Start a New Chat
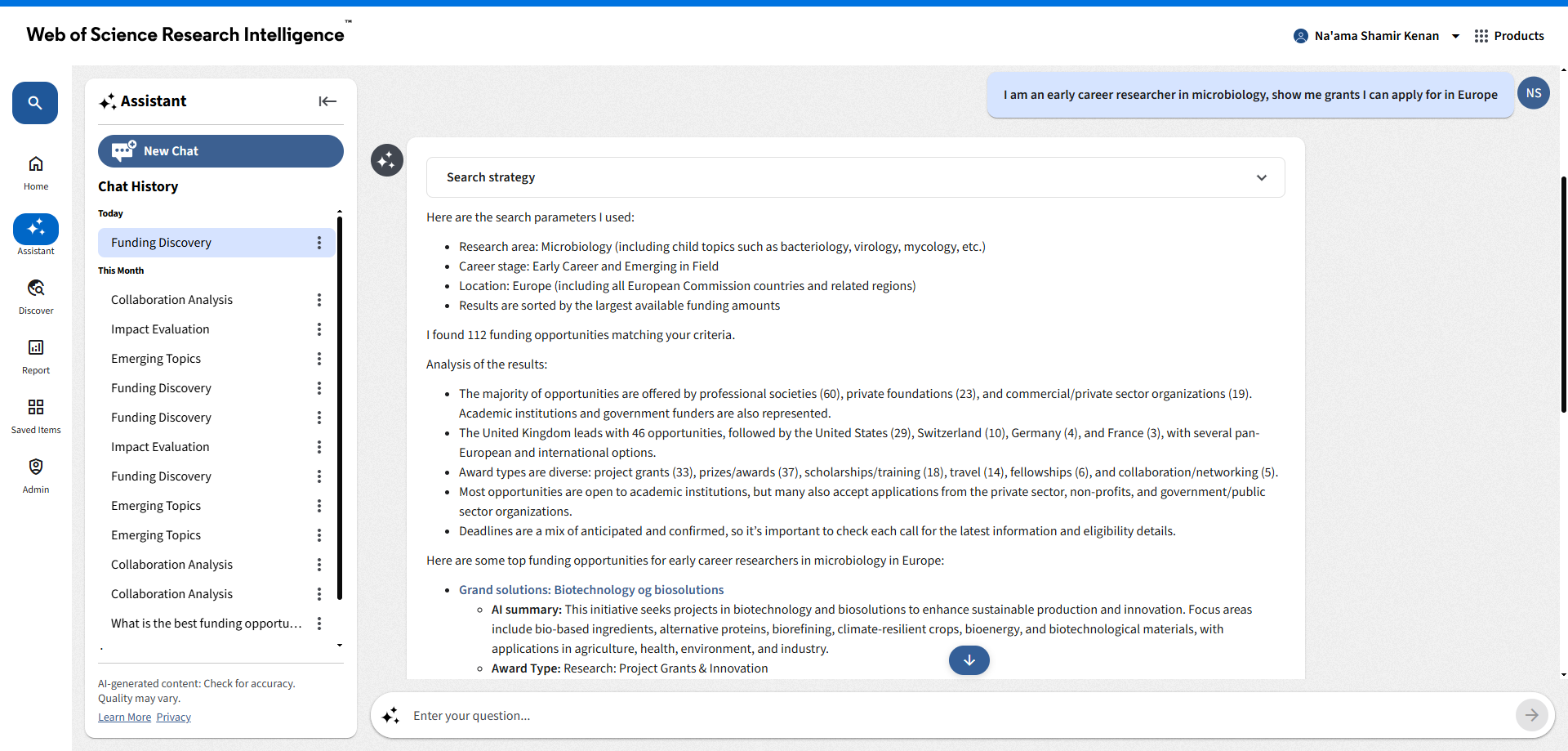The width and height of the screenshot is (1568, 751). pos(220,151)
